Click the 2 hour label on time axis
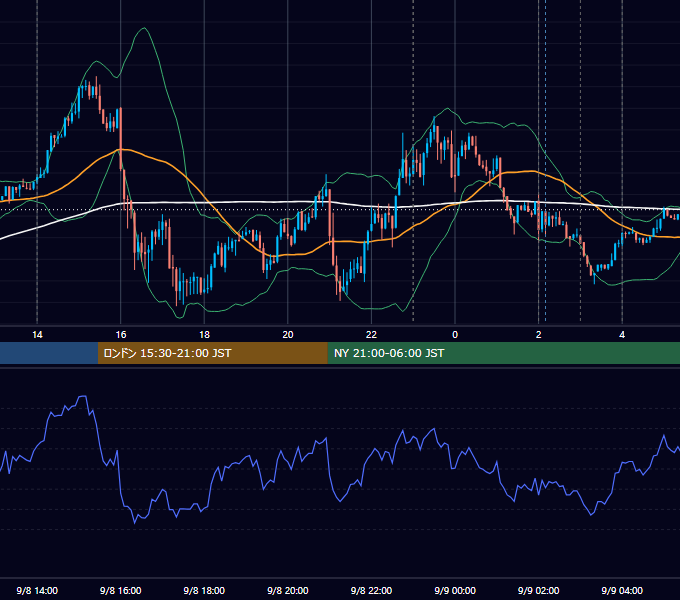 click(539, 335)
